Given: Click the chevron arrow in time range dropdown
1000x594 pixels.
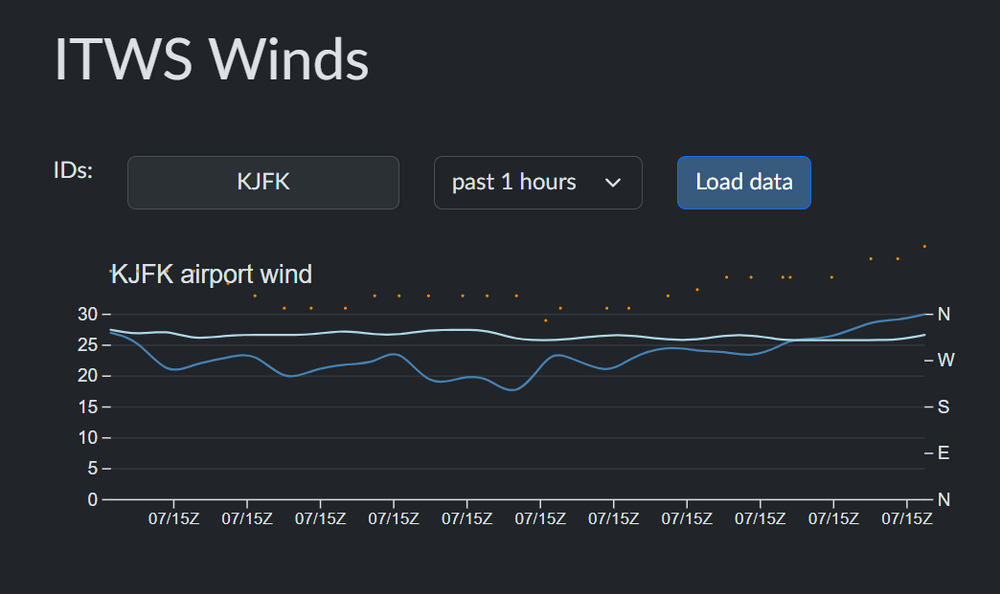Looking at the screenshot, I should [x=613, y=183].
